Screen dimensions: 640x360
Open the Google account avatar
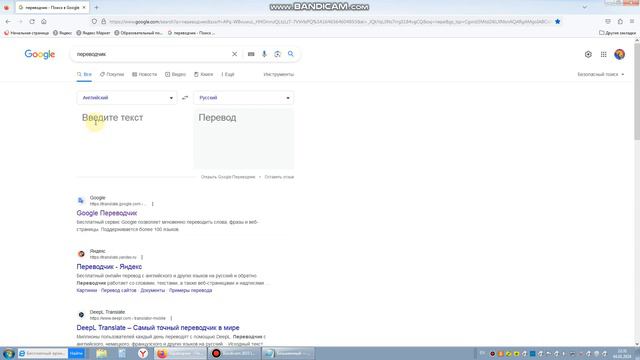[x=620, y=54]
